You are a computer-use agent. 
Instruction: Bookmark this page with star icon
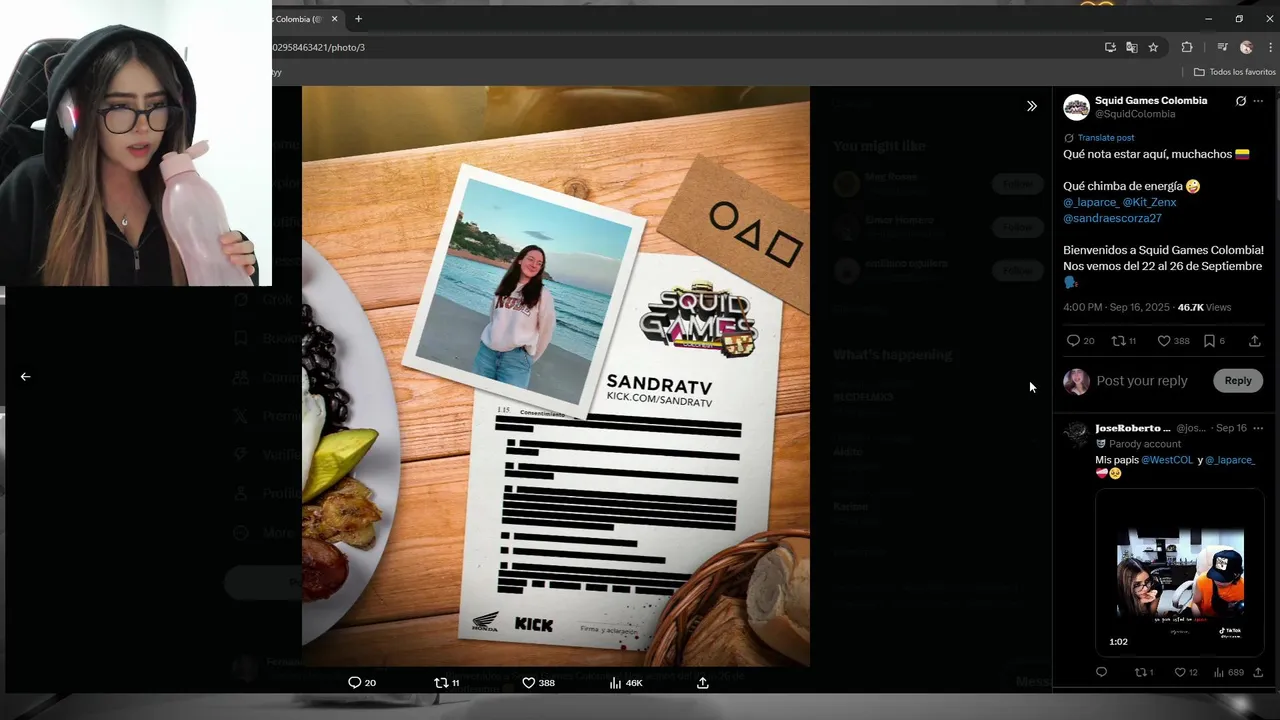tap(1153, 47)
